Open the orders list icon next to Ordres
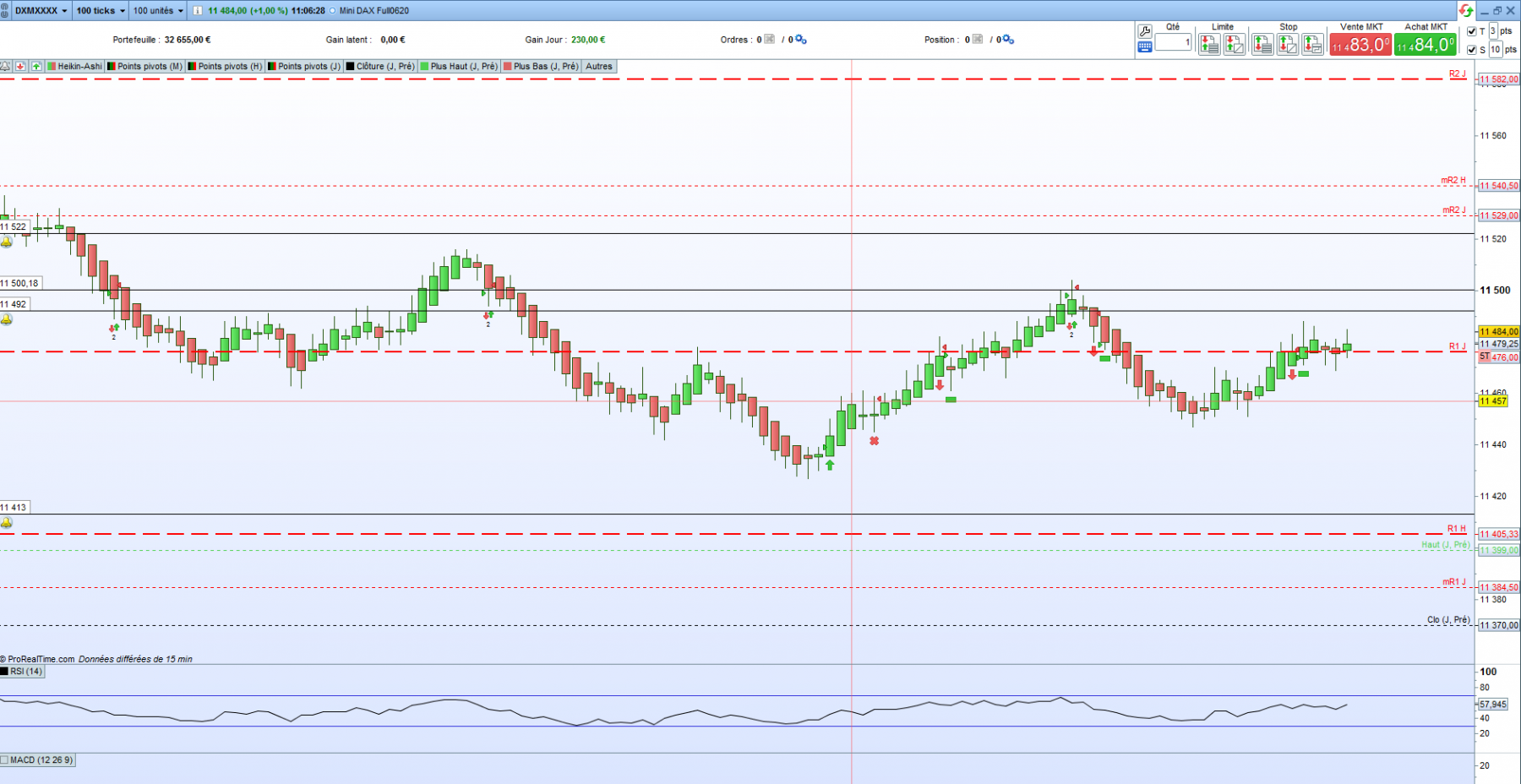The image size is (1521, 784). point(769,39)
